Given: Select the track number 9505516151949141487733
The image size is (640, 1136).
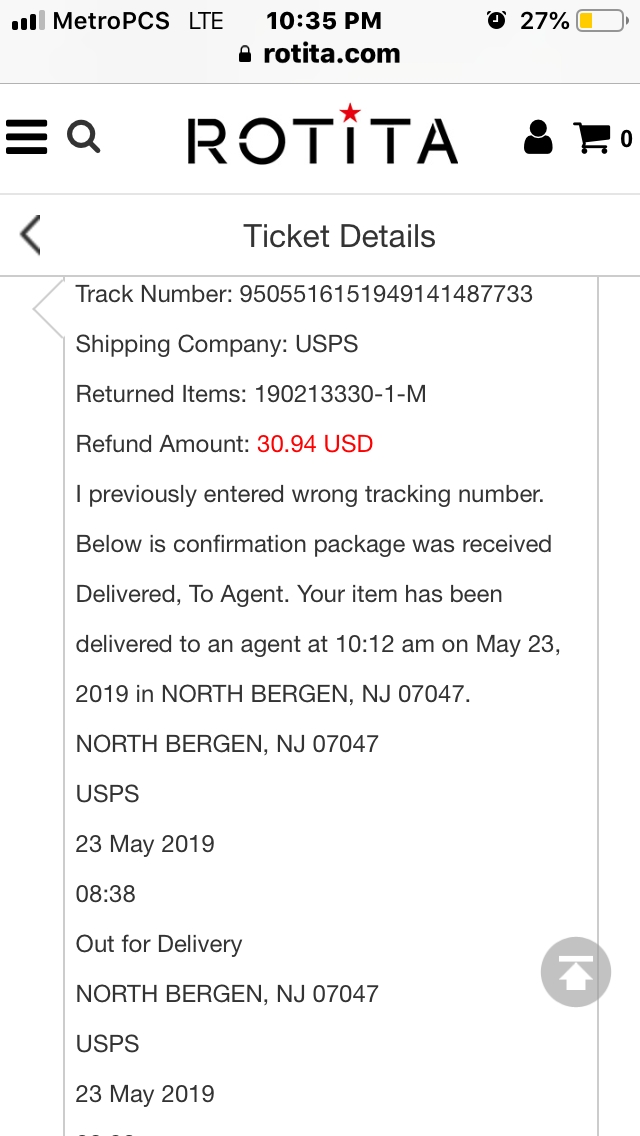Looking at the screenshot, I should point(385,294).
